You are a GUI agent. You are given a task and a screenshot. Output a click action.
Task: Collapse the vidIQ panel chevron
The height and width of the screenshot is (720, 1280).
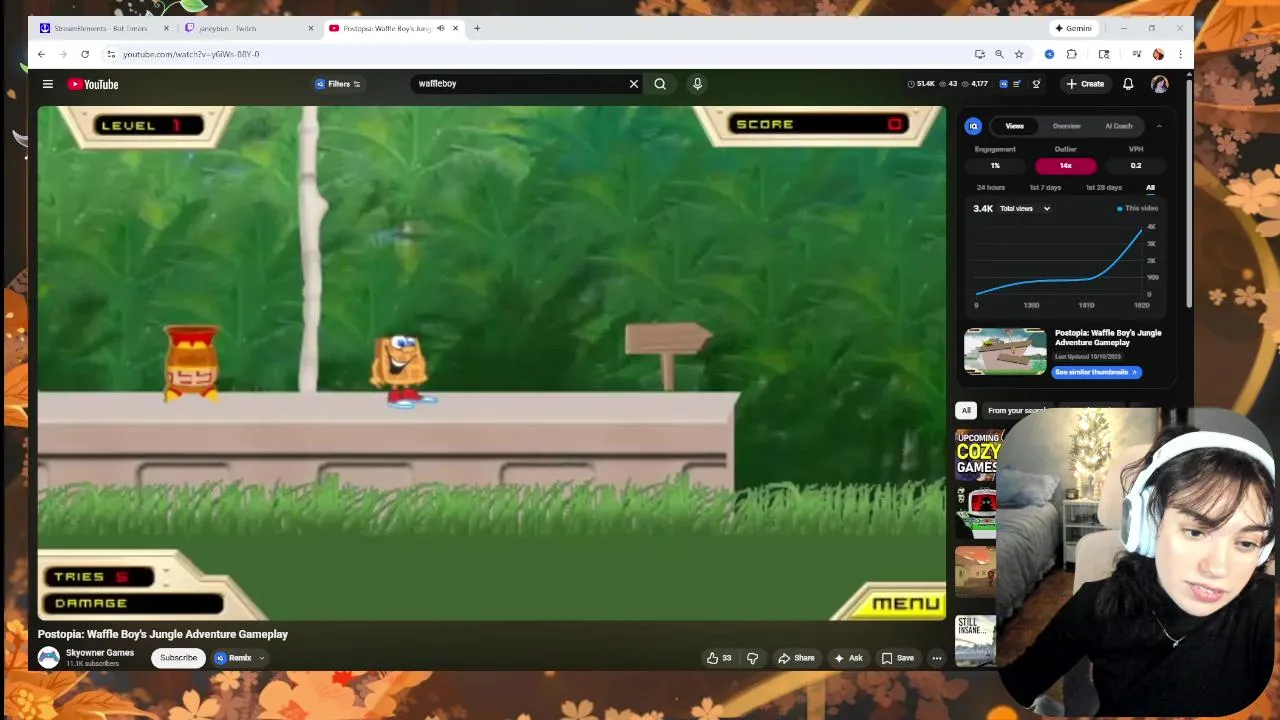[x=1159, y=126]
